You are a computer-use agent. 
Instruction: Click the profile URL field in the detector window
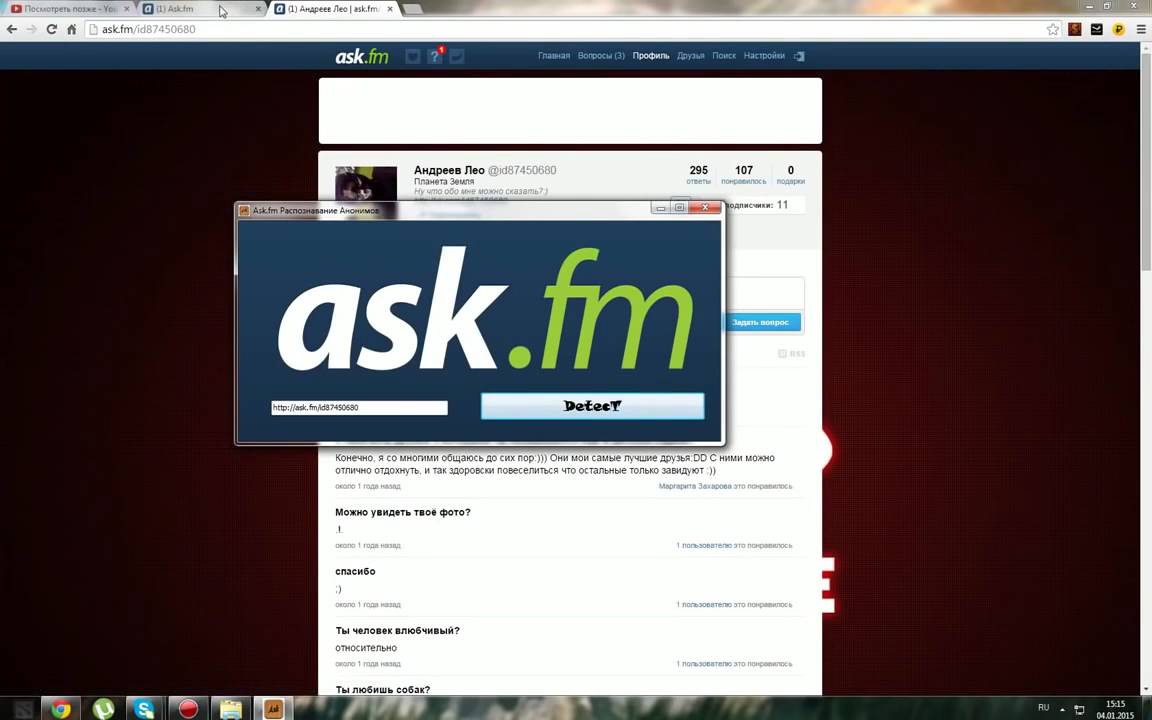pos(359,407)
